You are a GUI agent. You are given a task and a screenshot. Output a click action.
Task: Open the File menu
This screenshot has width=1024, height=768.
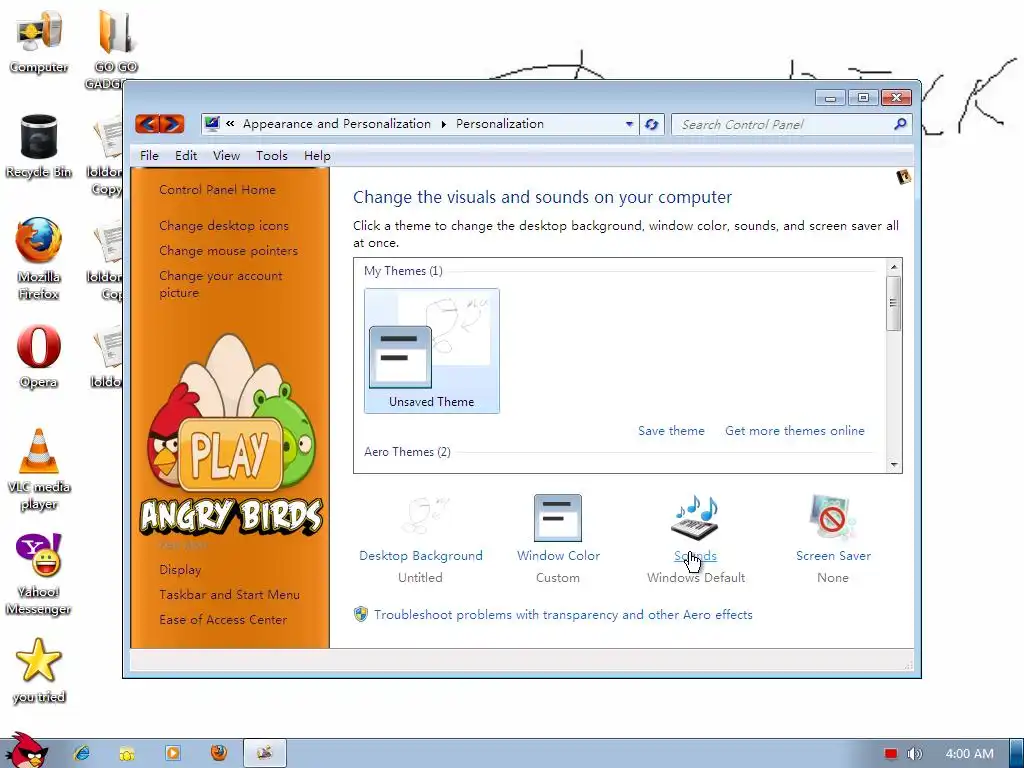click(x=149, y=155)
